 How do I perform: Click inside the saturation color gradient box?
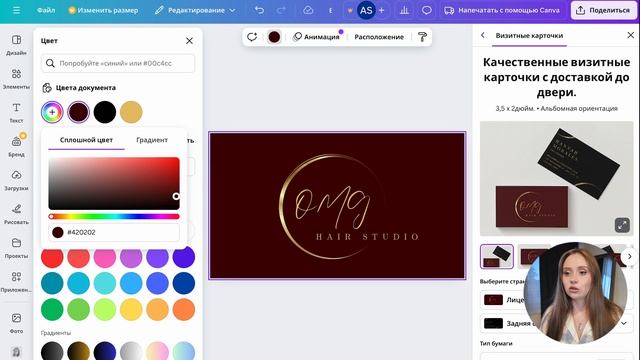114,183
